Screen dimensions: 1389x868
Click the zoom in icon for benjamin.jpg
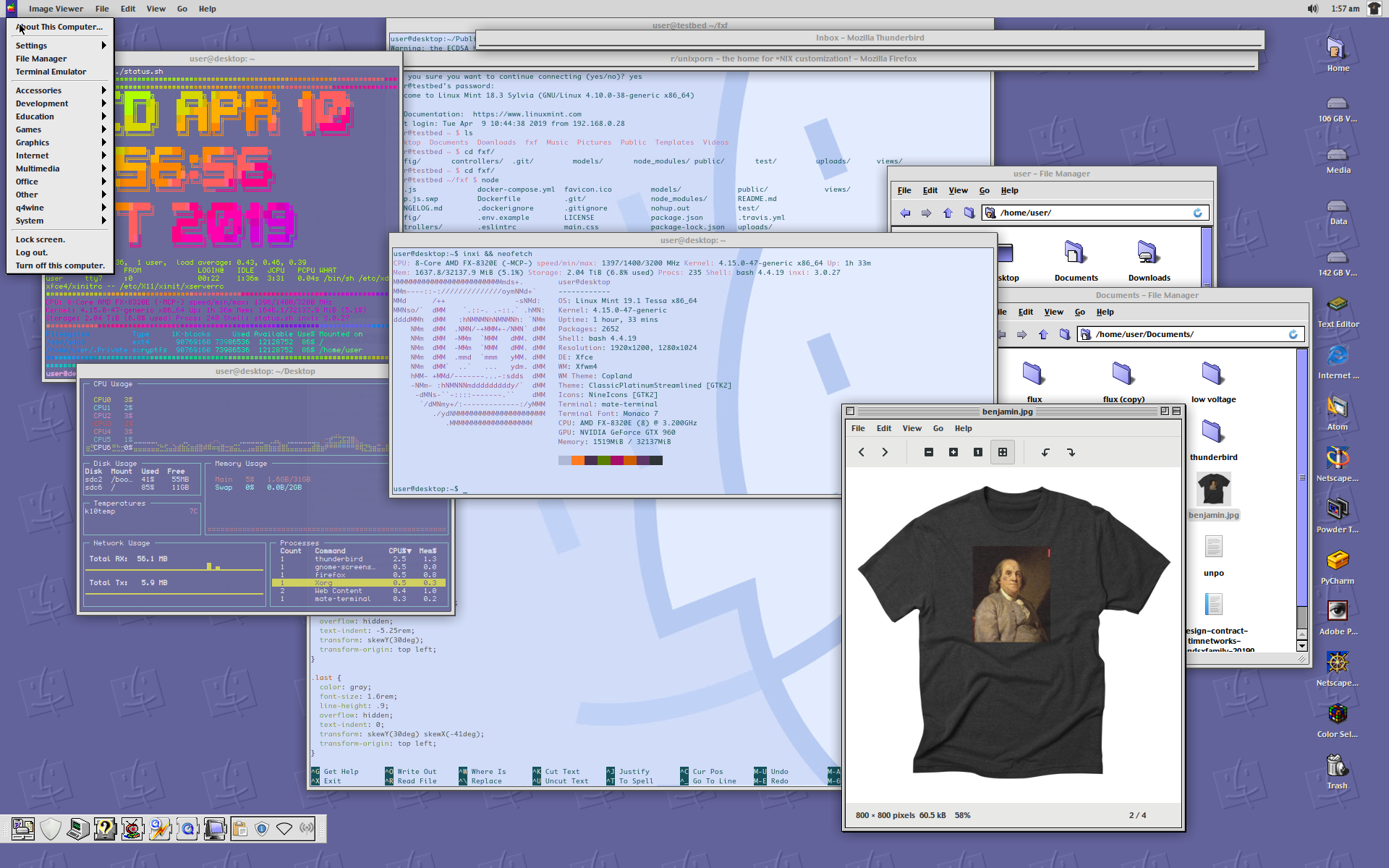pos(953,452)
